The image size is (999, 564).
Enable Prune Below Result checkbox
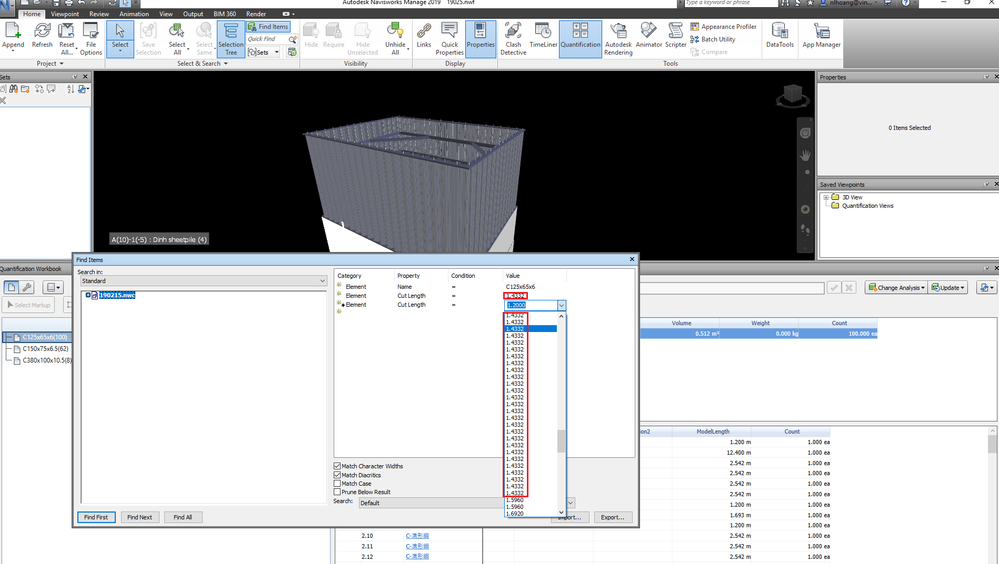pyautogui.click(x=337, y=492)
